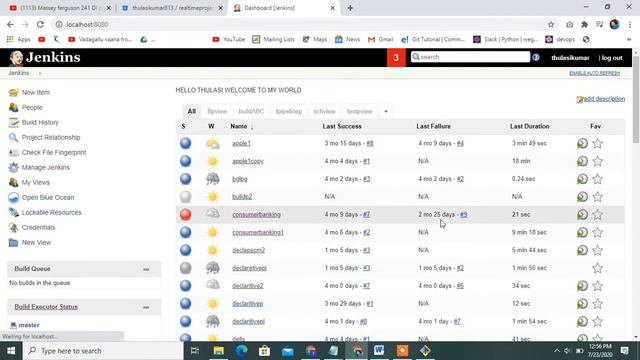Click apple1 weather report icon
This screenshot has height=360, width=640.
point(212,143)
